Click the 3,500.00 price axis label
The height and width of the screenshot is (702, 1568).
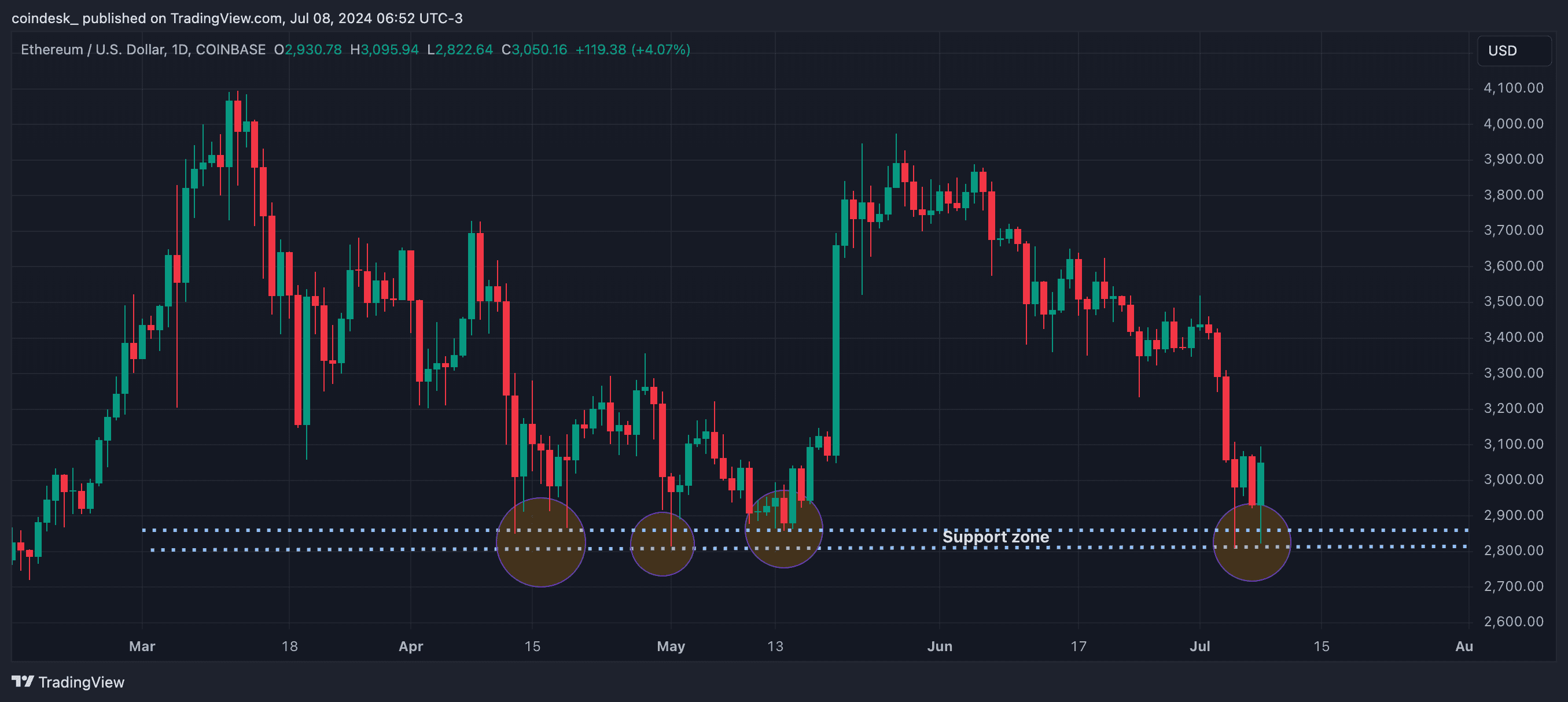[1513, 301]
